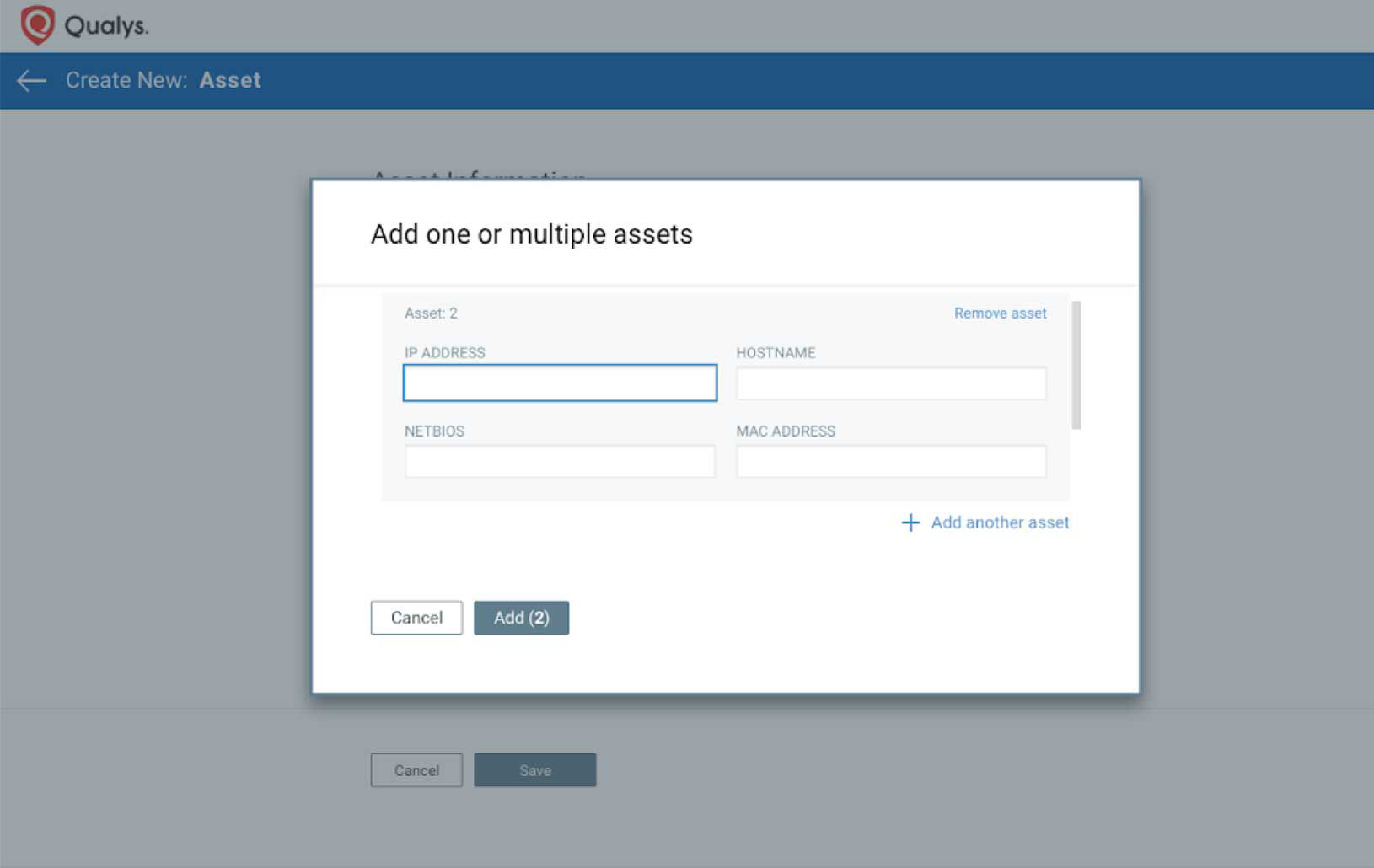This screenshot has height=868, width=1374.
Task: Click the plus icon next to Add another asset
Action: 910,522
